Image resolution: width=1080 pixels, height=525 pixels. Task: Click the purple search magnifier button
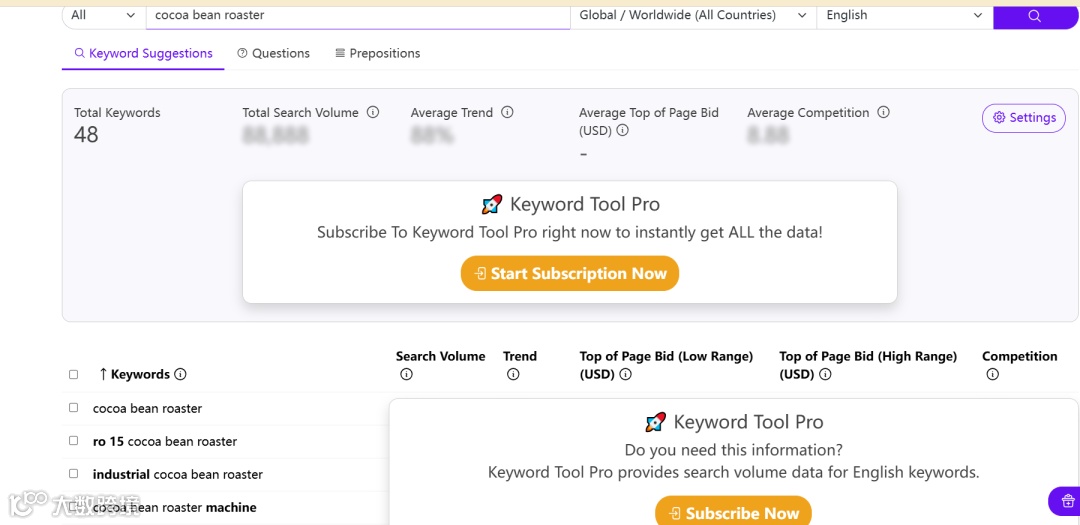(x=1035, y=15)
